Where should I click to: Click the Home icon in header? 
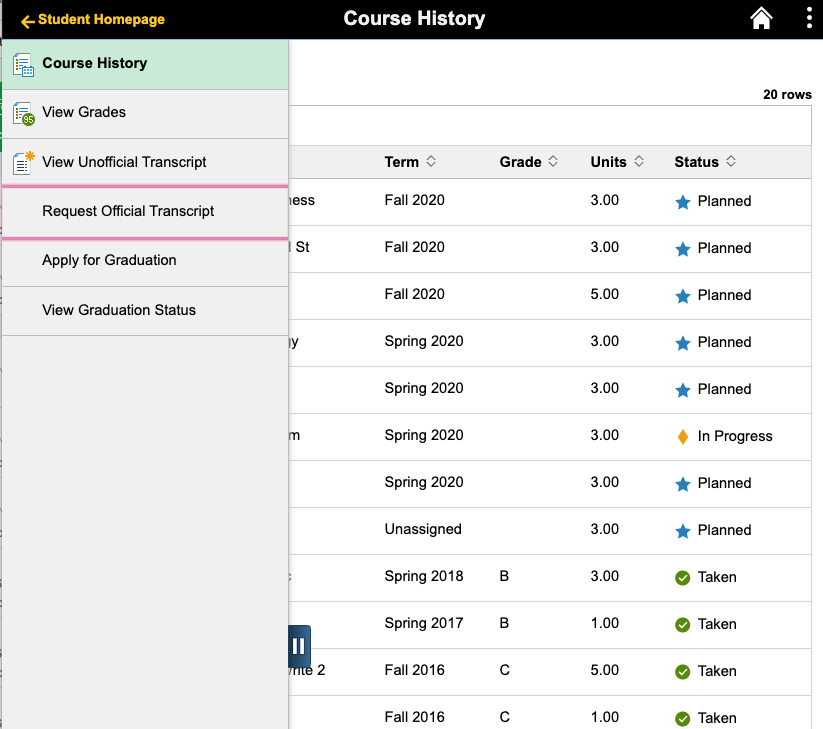click(761, 19)
